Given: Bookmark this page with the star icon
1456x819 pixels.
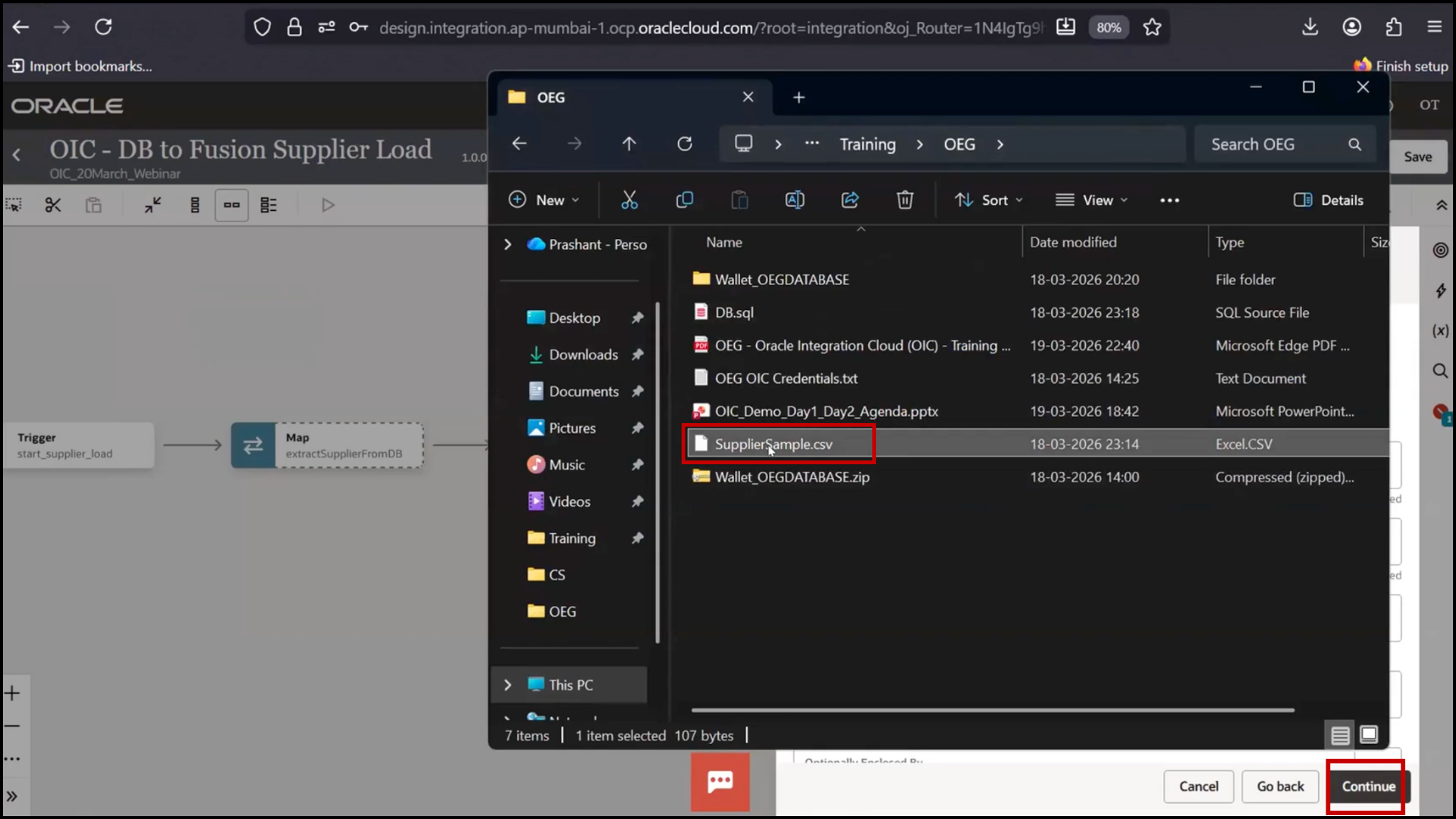Looking at the screenshot, I should point(1152,27).
